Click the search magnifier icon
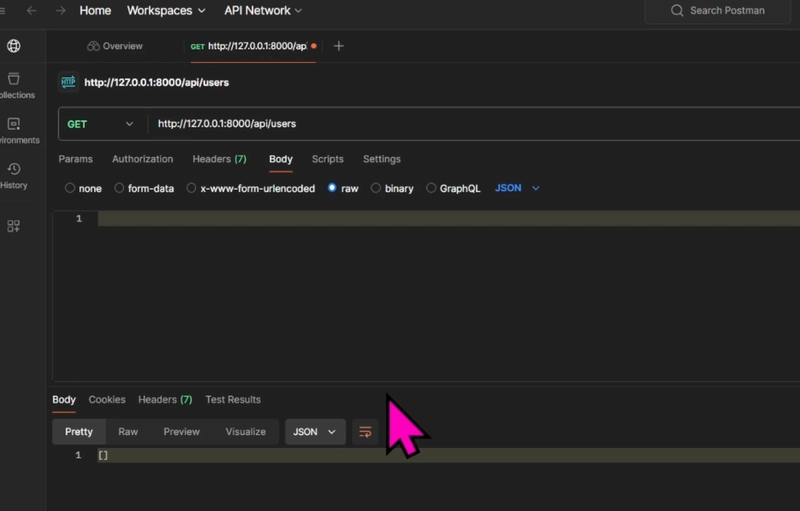 point(677,11)
